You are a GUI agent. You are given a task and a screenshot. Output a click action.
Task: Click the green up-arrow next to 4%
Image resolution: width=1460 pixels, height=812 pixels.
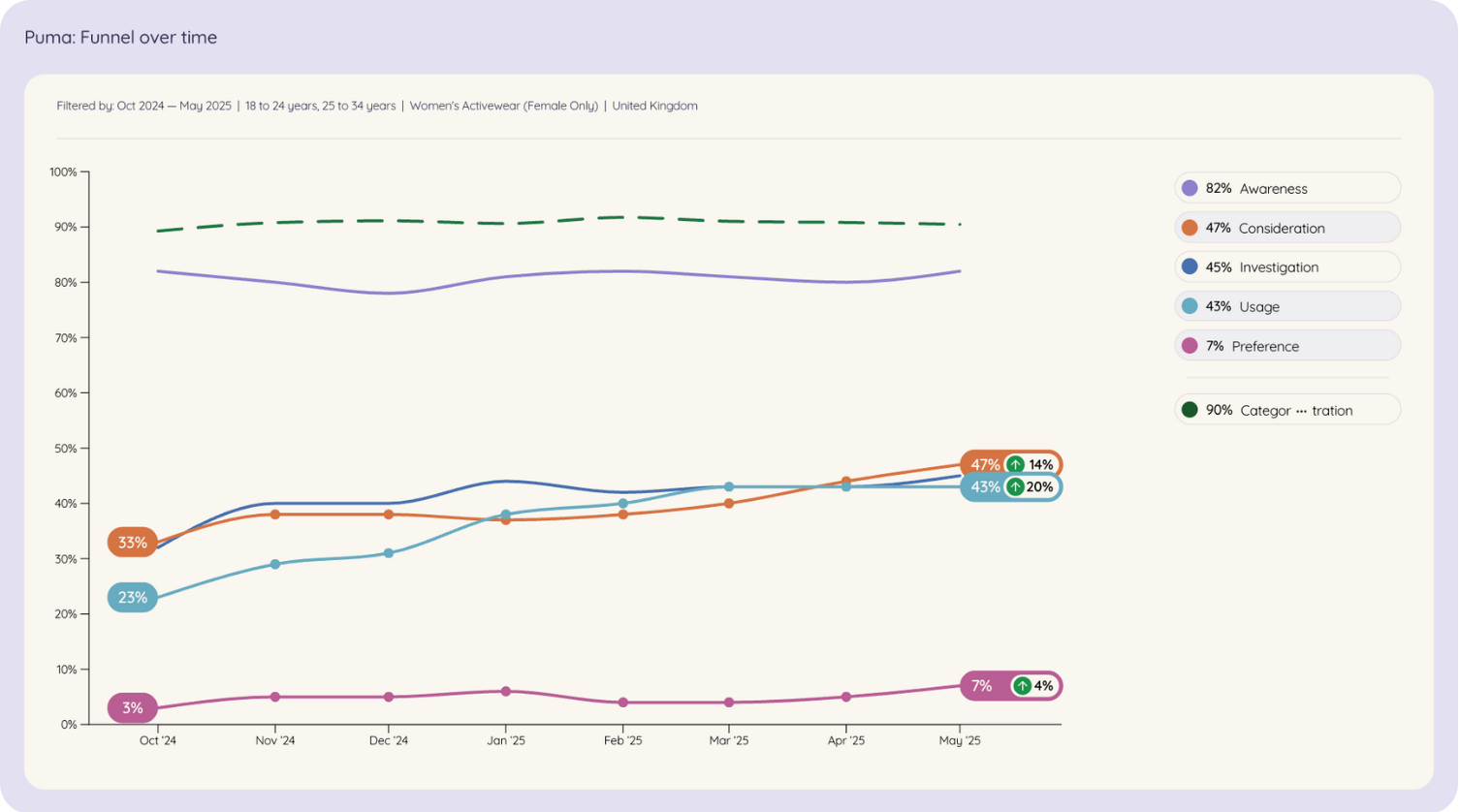pos(1022,686)
